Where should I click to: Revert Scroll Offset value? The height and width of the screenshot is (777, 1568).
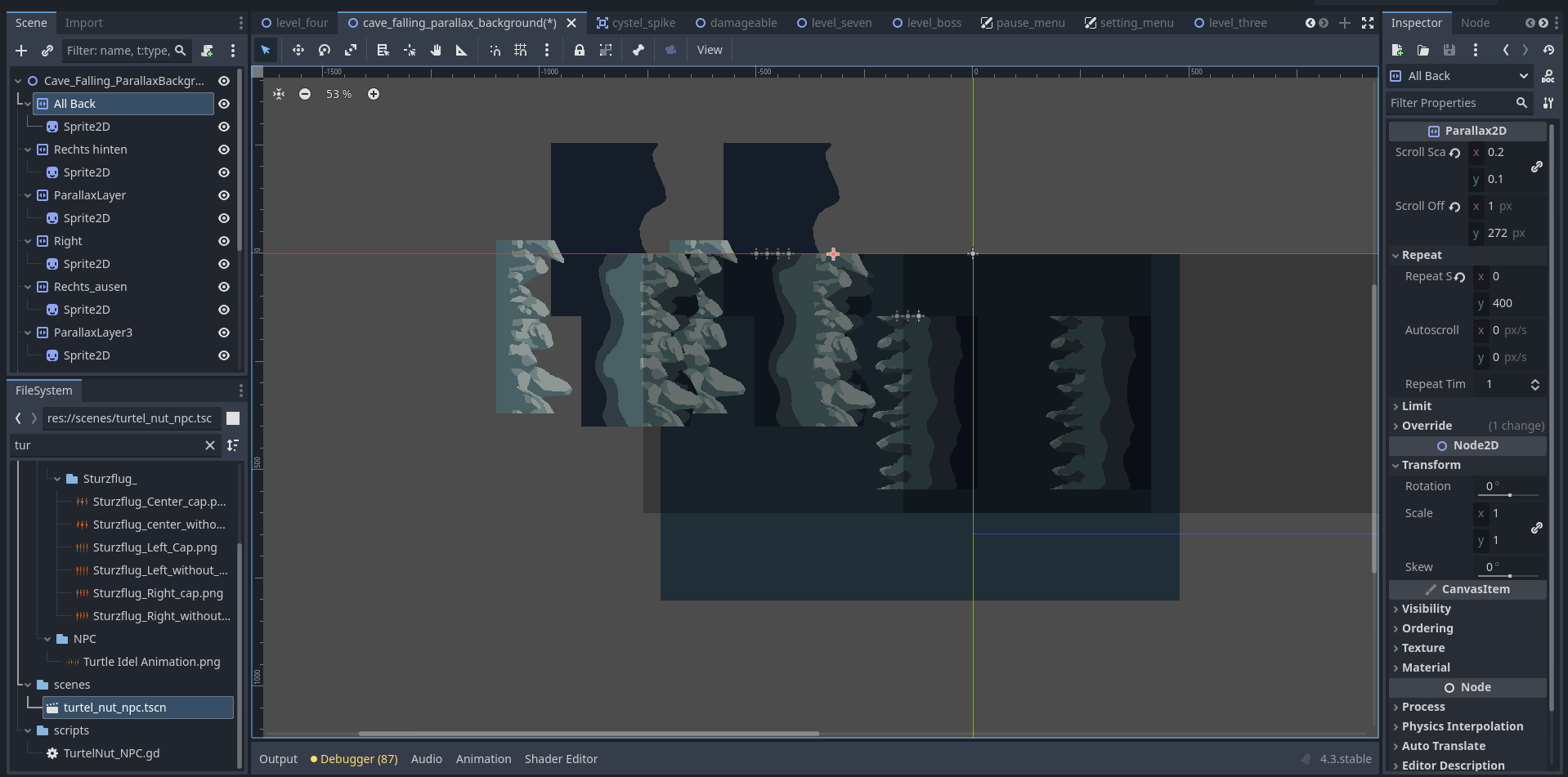tap(1455, 207)
